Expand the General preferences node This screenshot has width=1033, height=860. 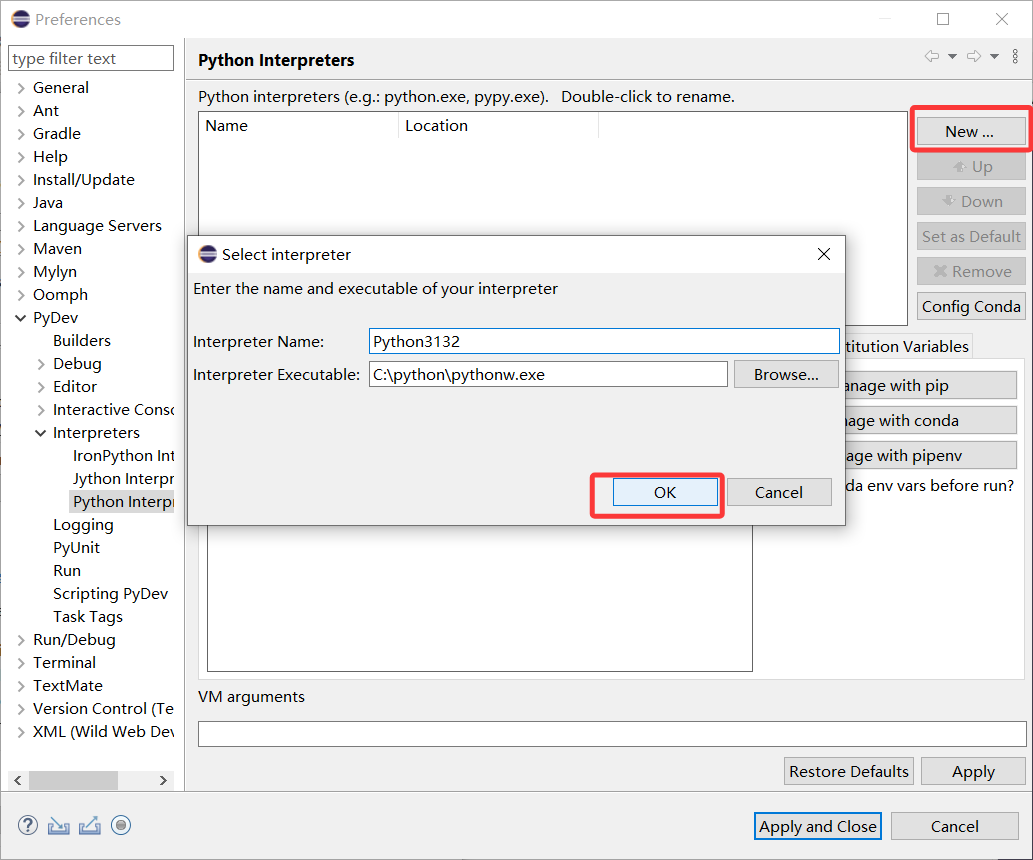pyautogui.click(x=21, y=88)
